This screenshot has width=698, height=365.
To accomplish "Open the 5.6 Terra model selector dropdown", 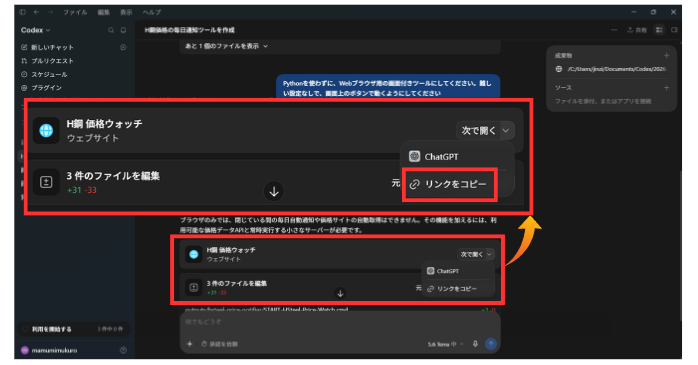I will tap(446, 344).
